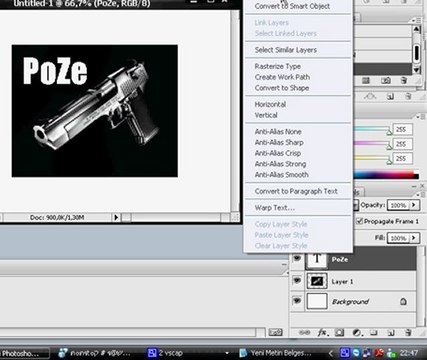Open the document status bar arrow menu
The width and height of the screenshot is (427, 360).
tap(116, 217)
